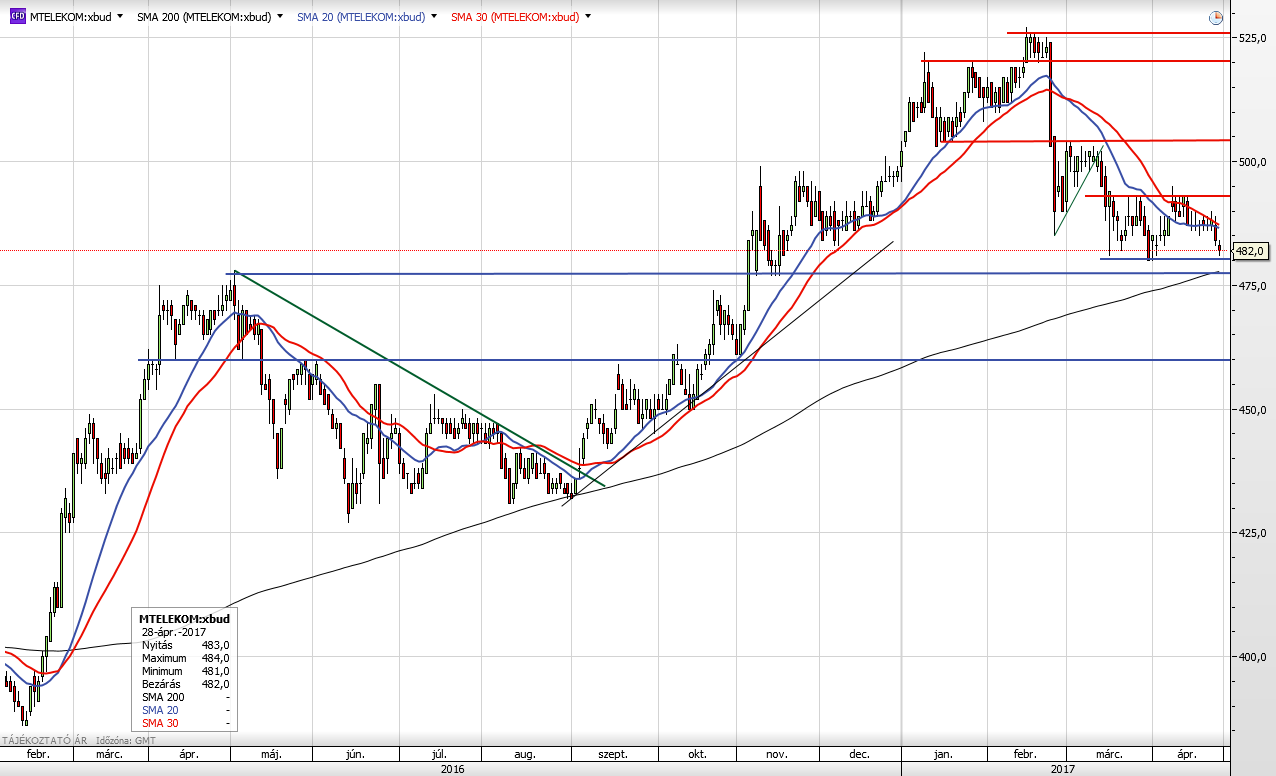Image resolution: width=1276 pixels, height=776 pixels.
Task: Click the Bezárás row in the info box
Action: click(185, 684)
